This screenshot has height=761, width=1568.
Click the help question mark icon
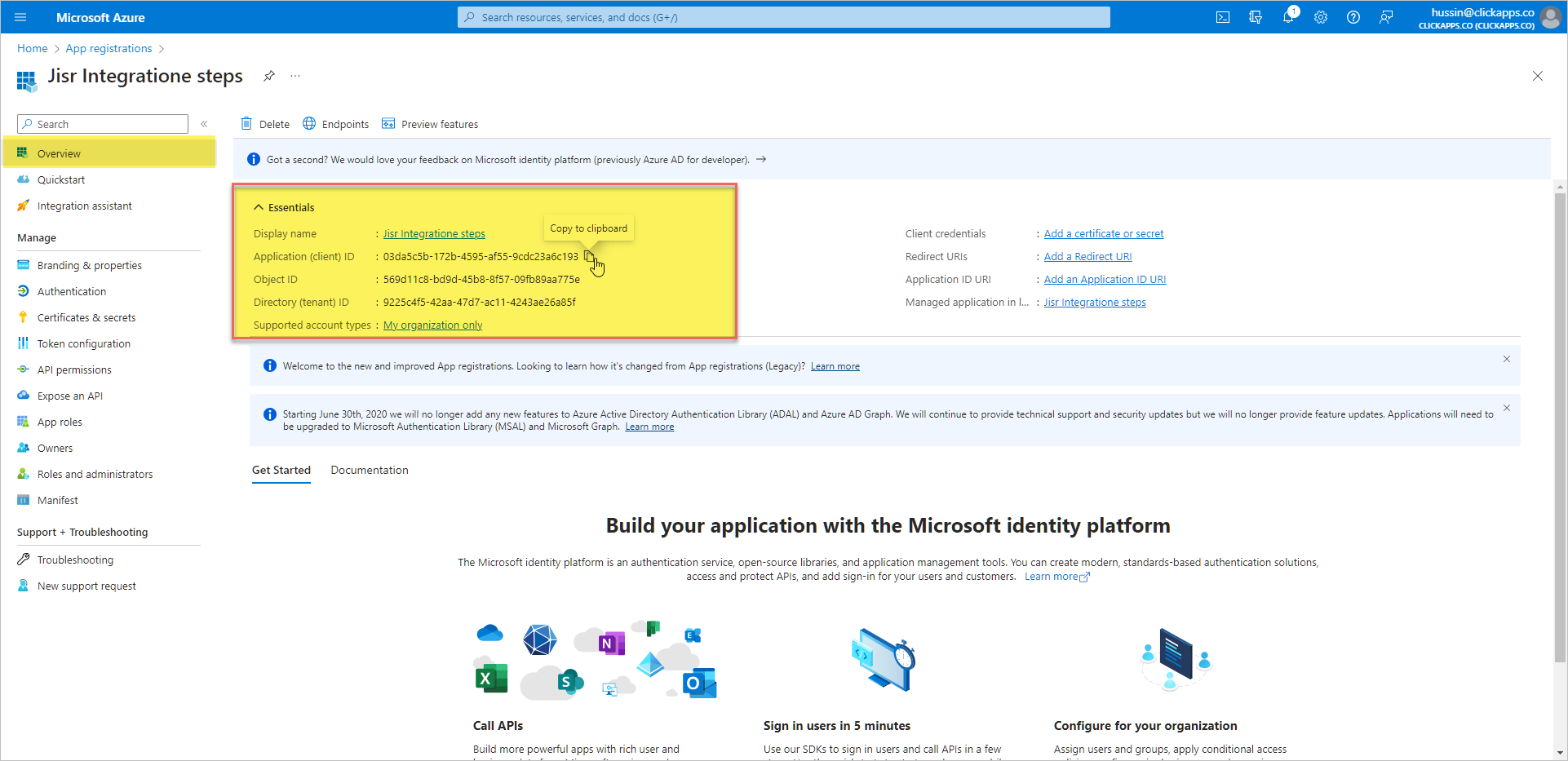click(x=1353, y=17)
